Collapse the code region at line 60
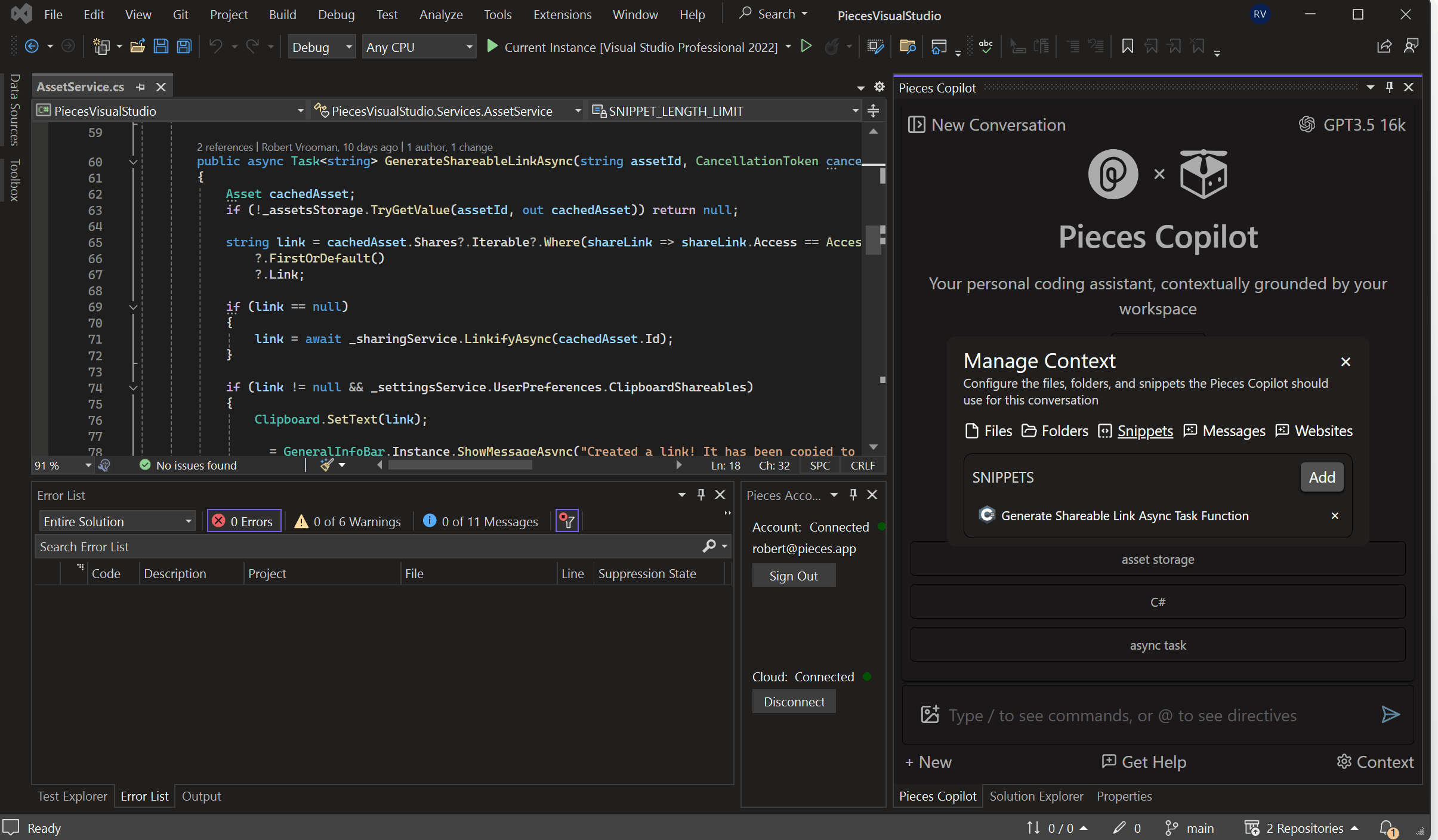 [133, 162]
